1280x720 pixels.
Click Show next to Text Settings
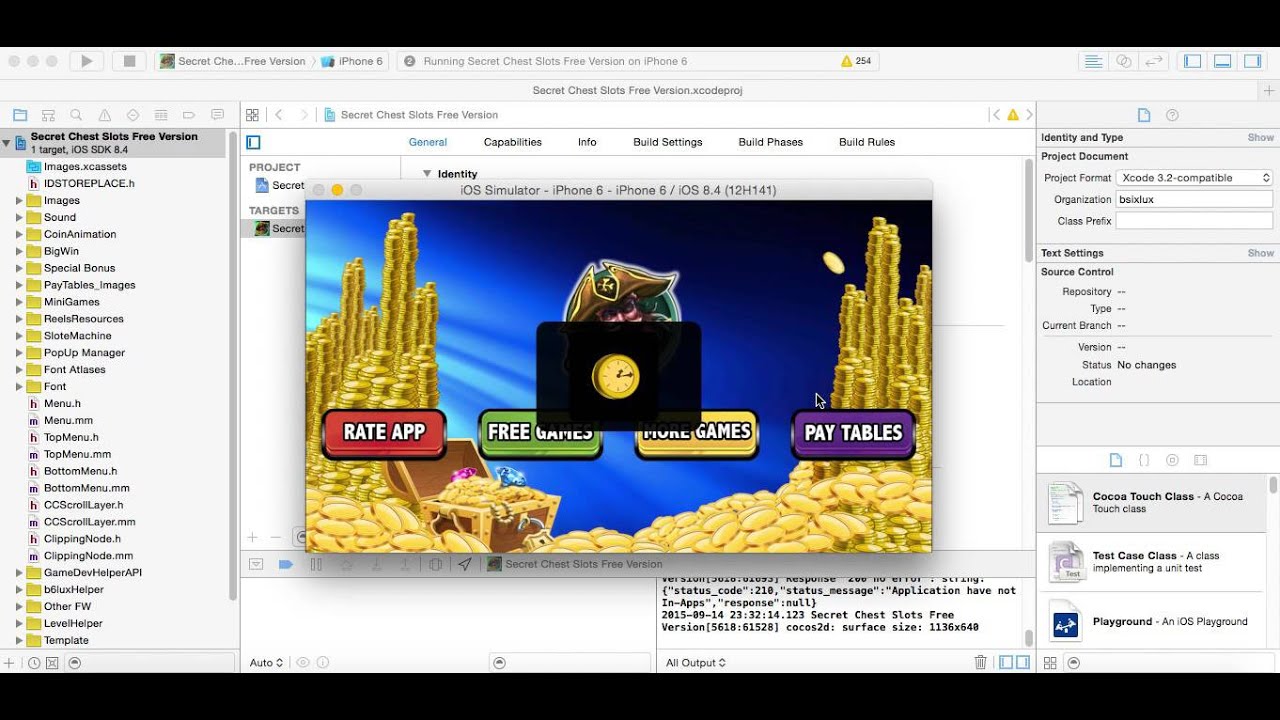[1260, 254]
